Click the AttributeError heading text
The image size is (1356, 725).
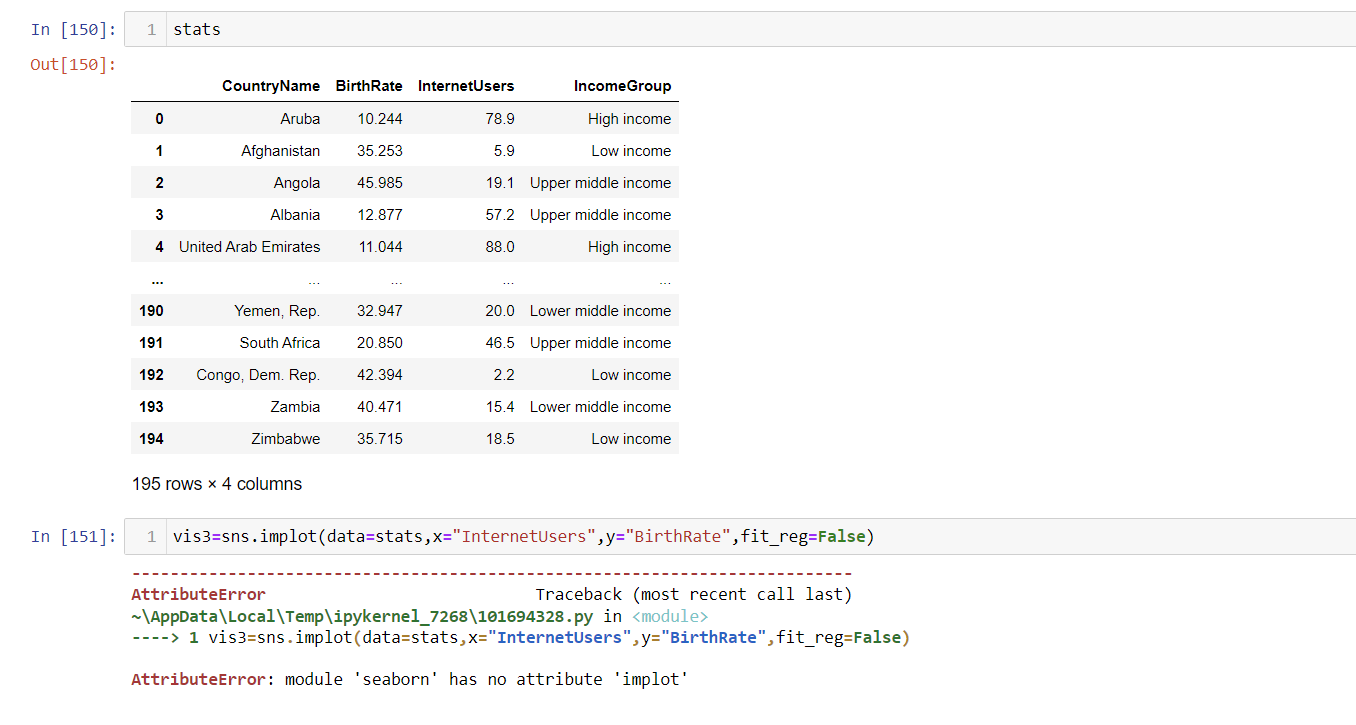(x=198, y=593)
